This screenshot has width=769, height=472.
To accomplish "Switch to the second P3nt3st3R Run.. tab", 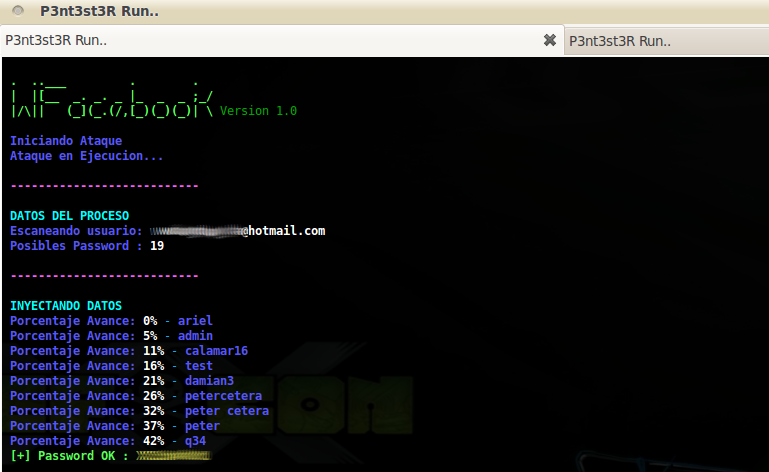I will click(x=667, y=41).
